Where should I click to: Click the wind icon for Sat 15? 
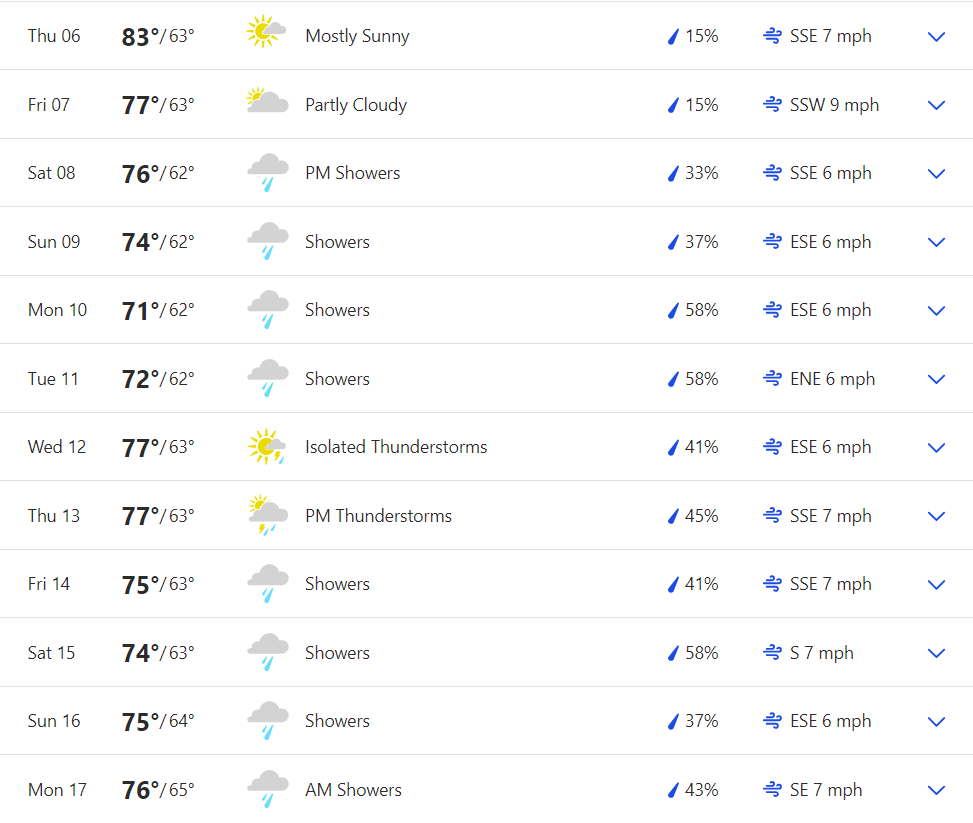point(772,653)
